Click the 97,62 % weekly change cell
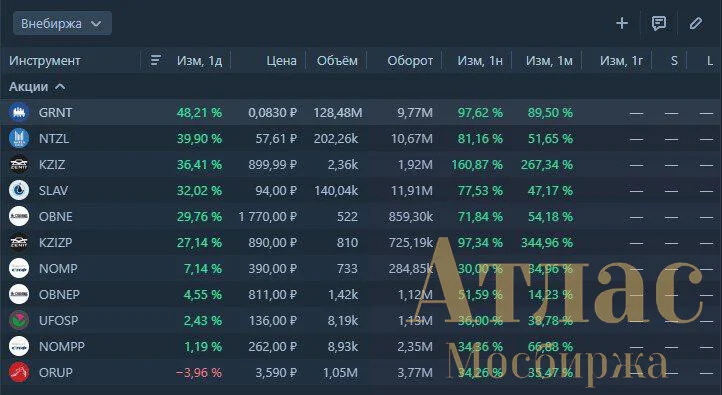 pos(480,113)
